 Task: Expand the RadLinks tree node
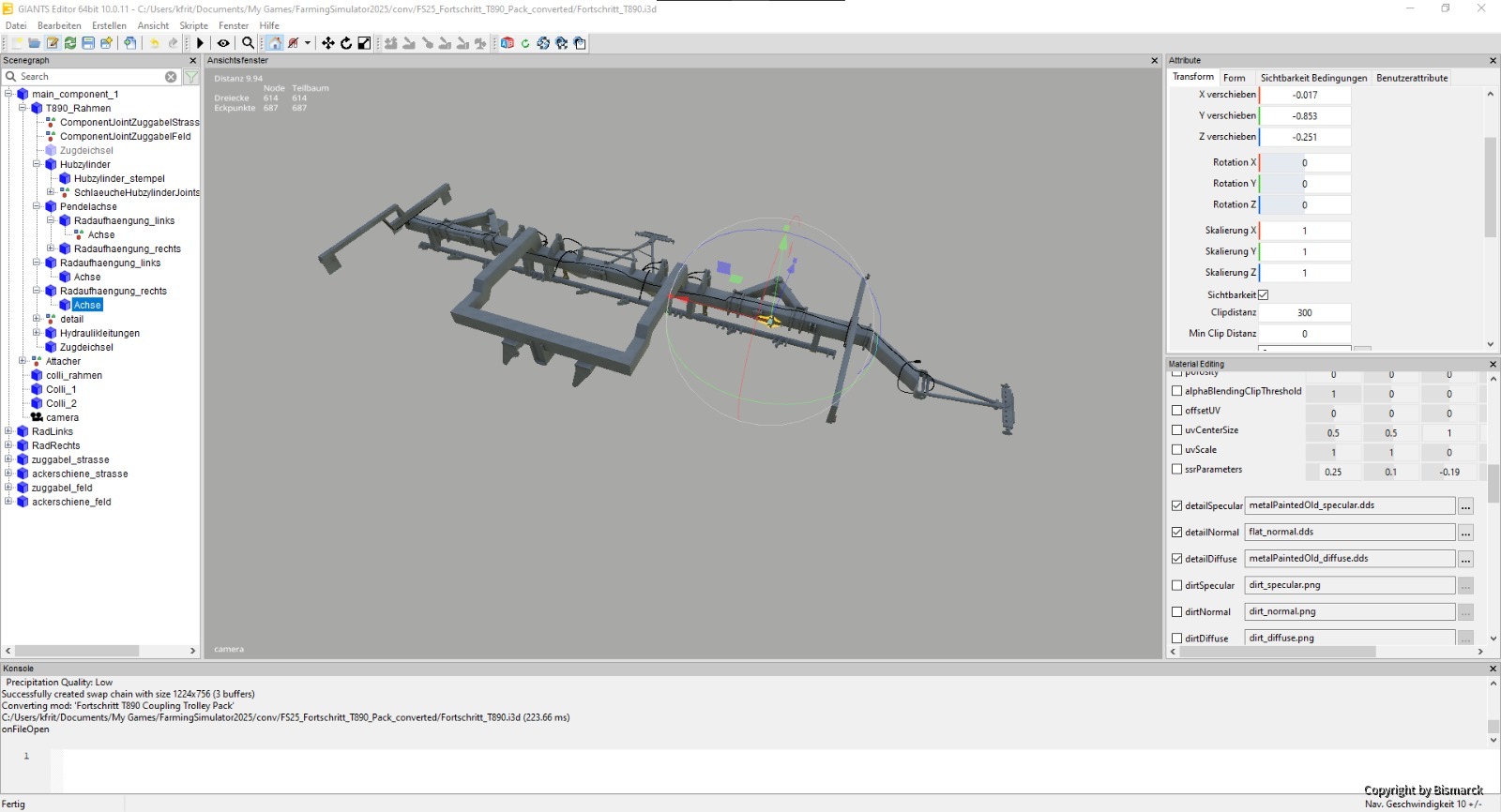pos(8,431)
